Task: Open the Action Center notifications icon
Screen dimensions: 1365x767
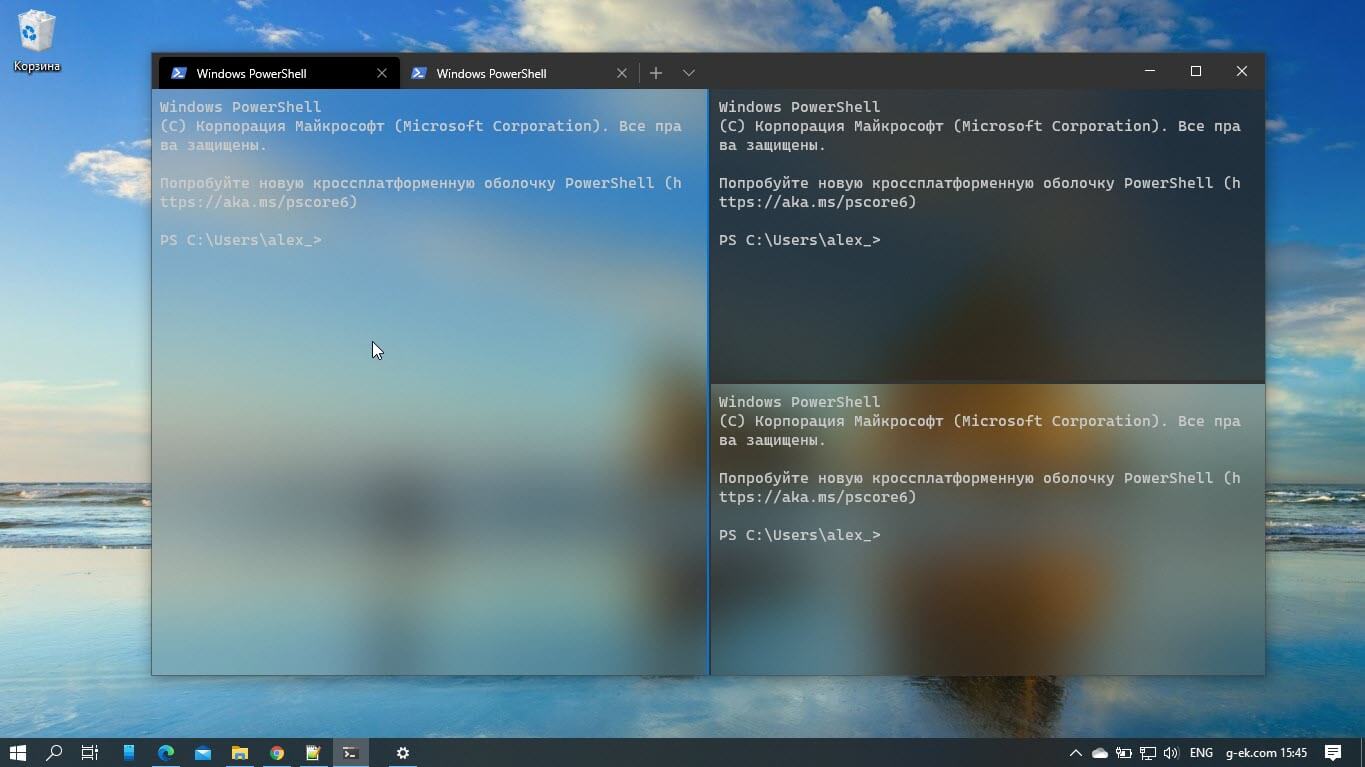Action: [x=1333, y=753]
